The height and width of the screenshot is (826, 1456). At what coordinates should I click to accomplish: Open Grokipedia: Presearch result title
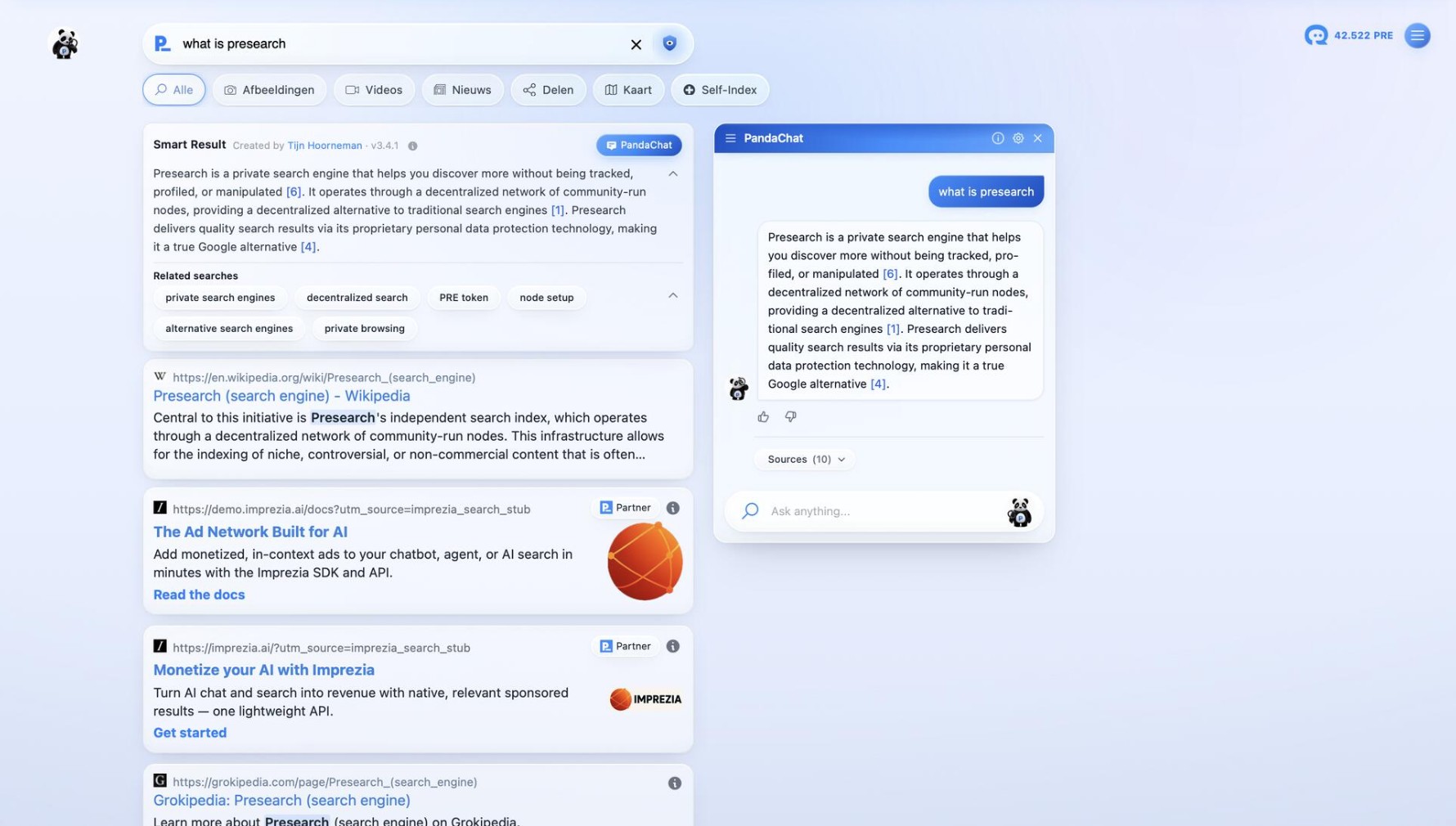coord(281,801)
